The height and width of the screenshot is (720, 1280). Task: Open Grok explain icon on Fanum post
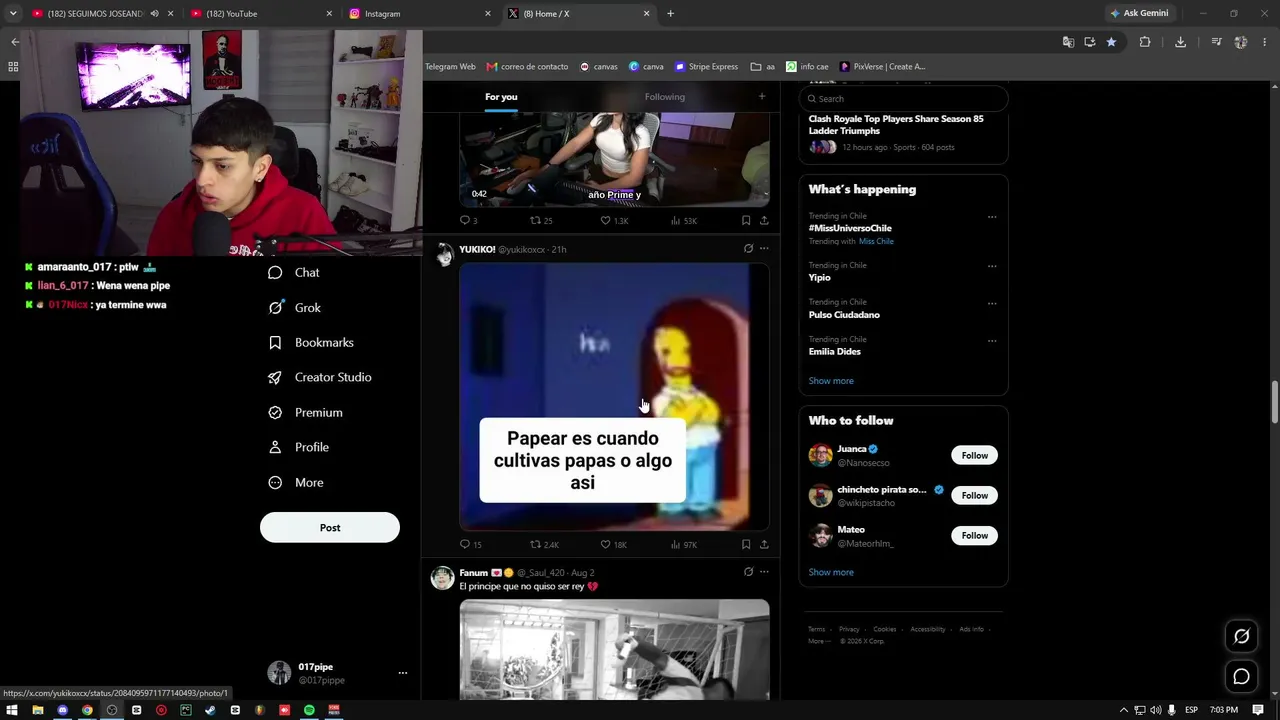point(748,572)
